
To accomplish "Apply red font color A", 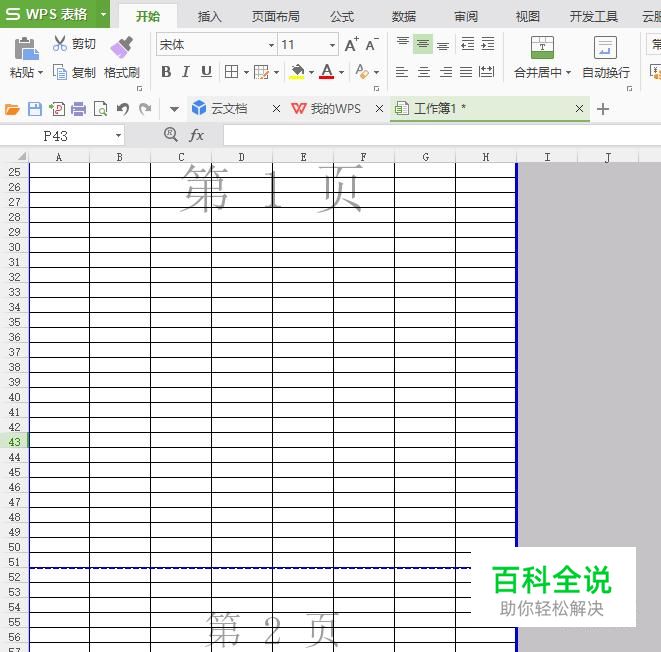I will pyautogui.click(x=327, y=72).
